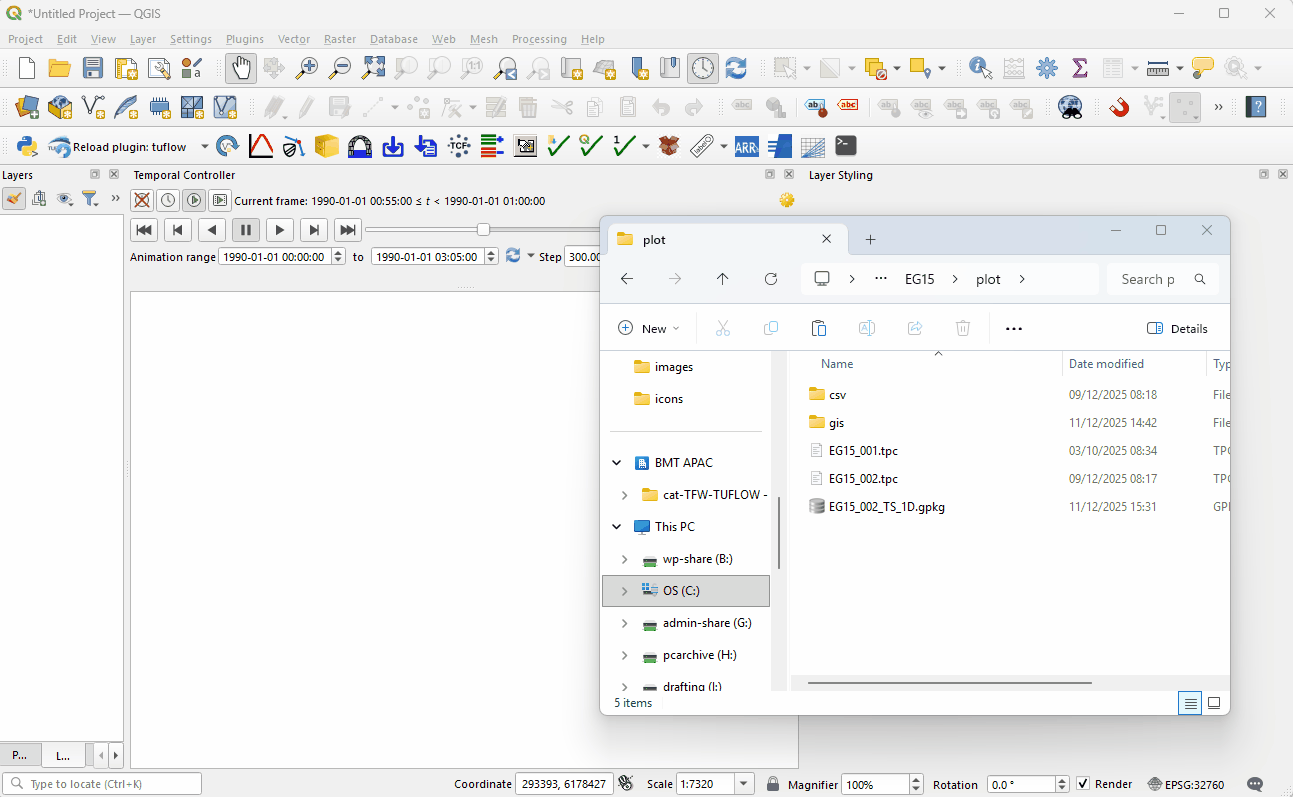
Task: Open the Vector menu
Action: click(x=294, y=39)
